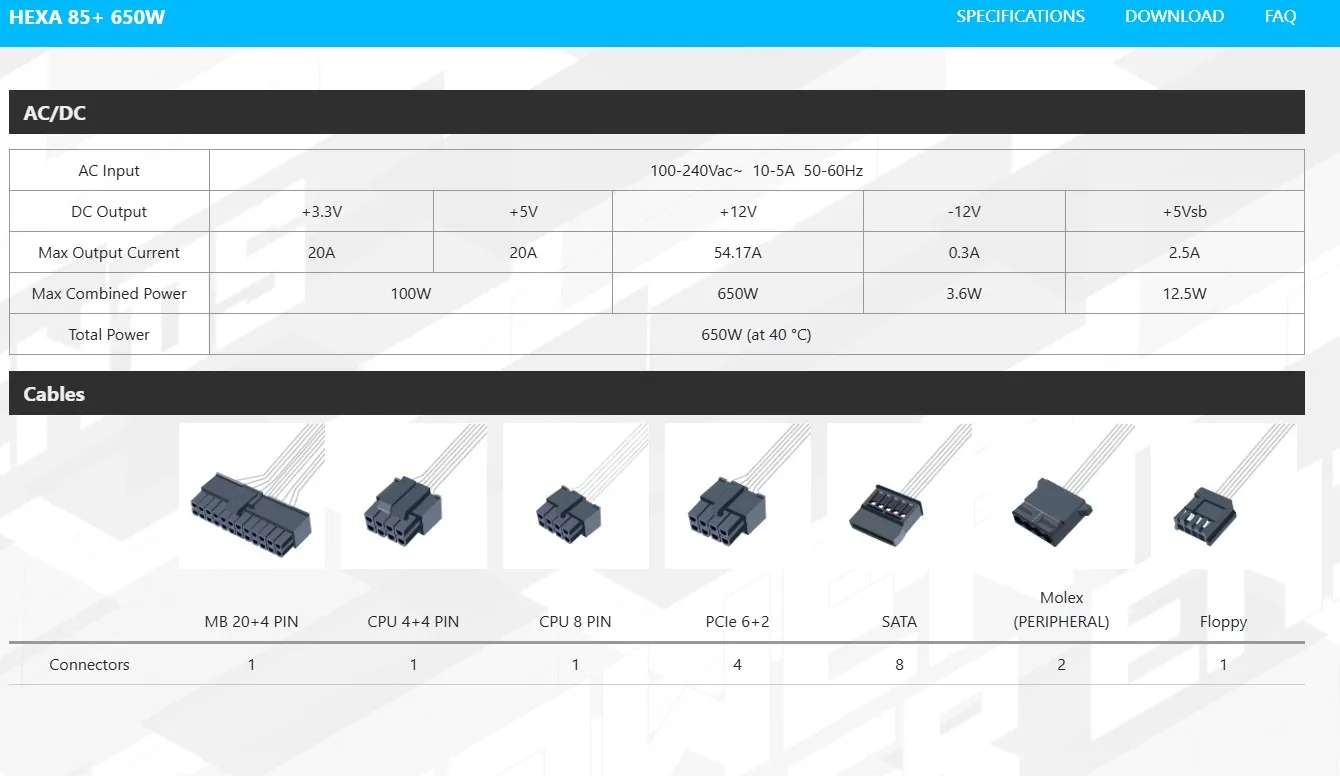The height and width of the screenshot is (776, 1340).
Task: Click the PCIe 6+2 column label
Action: pos(738,621)
